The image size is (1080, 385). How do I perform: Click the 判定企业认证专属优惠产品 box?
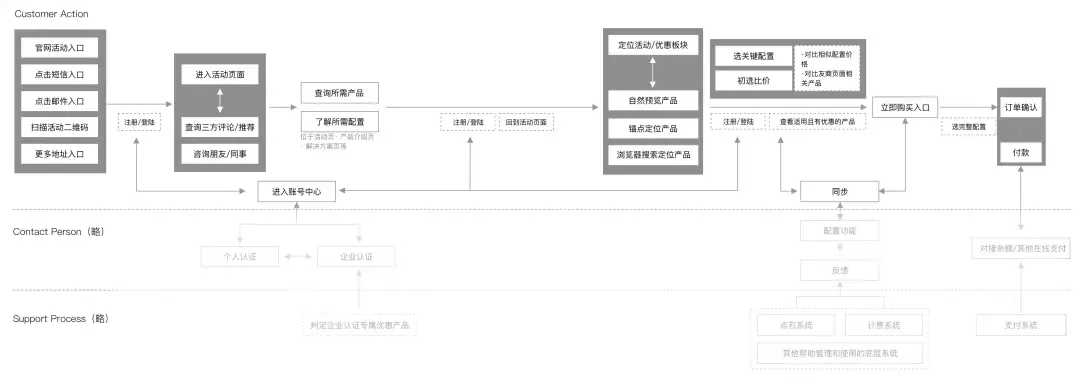(x=360, y=325)
